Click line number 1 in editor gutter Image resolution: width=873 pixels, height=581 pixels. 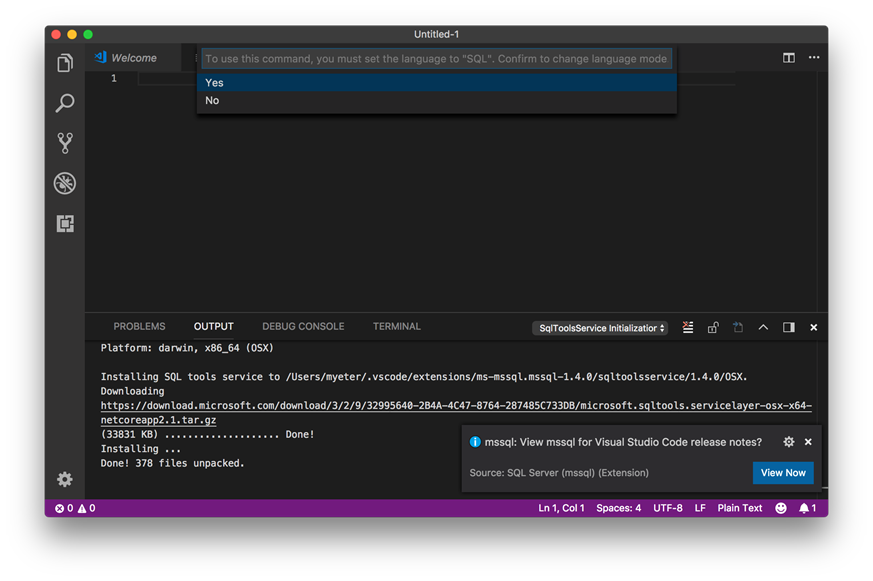pyautogui.click(x=114, y=78)
